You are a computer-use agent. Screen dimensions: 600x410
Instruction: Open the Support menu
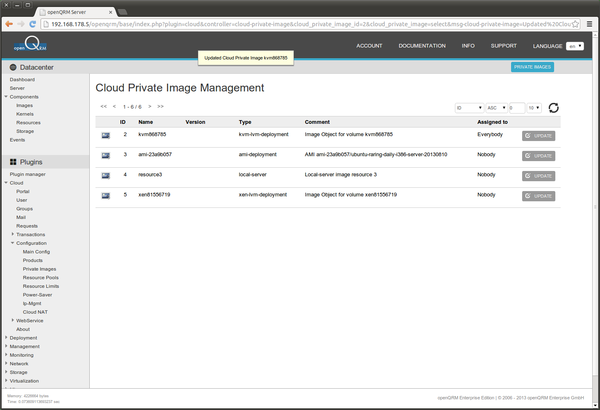point(504,46)
